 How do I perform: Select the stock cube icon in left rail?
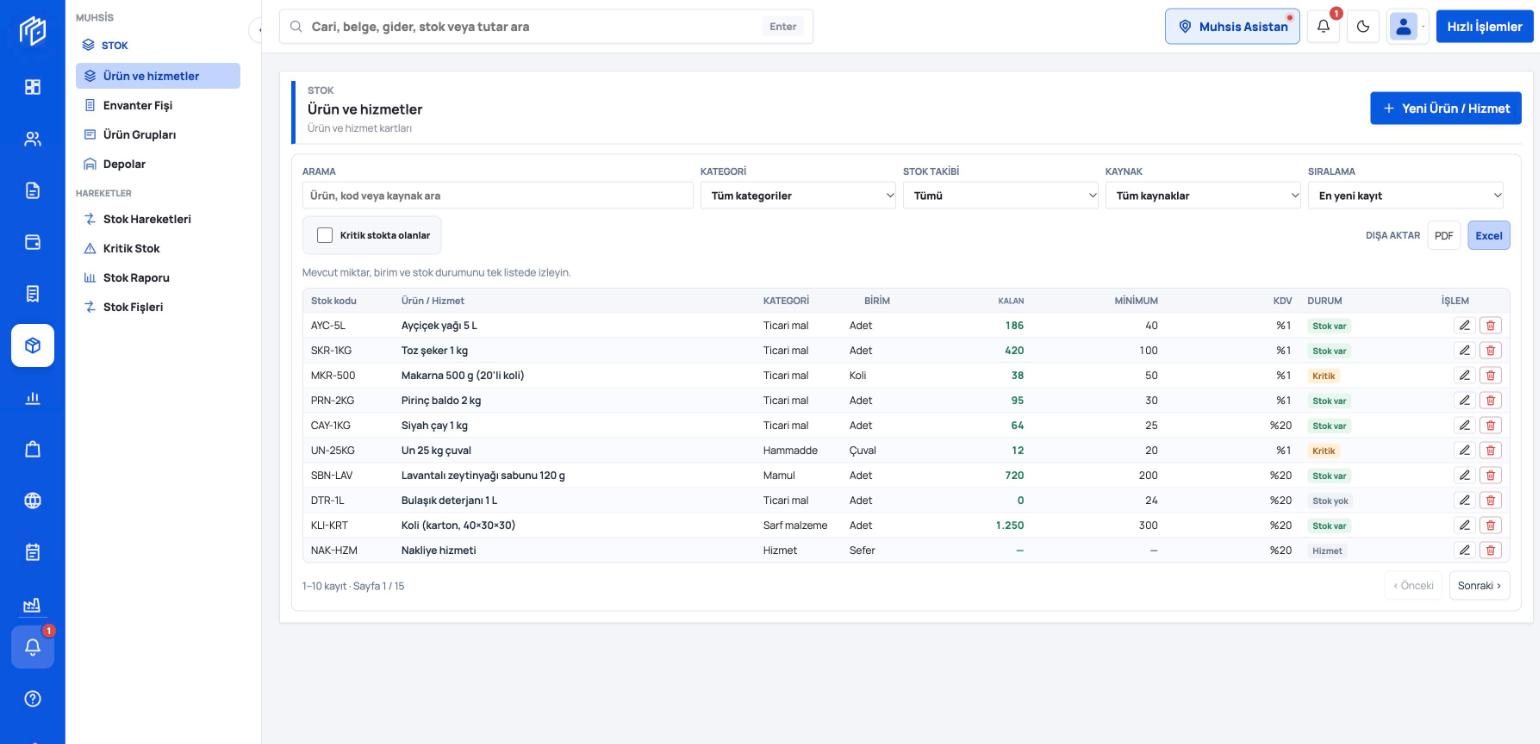32,345
